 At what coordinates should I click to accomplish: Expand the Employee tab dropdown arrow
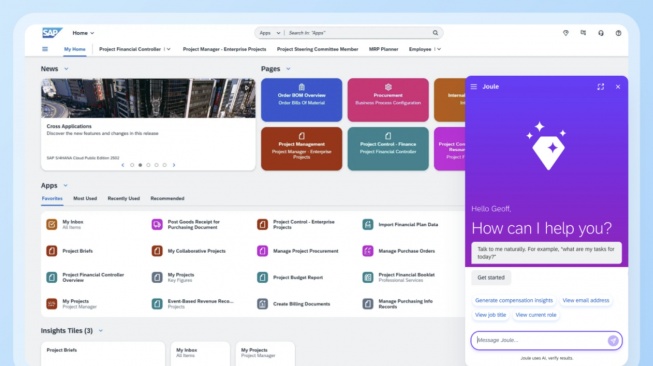tap(439, 49)
